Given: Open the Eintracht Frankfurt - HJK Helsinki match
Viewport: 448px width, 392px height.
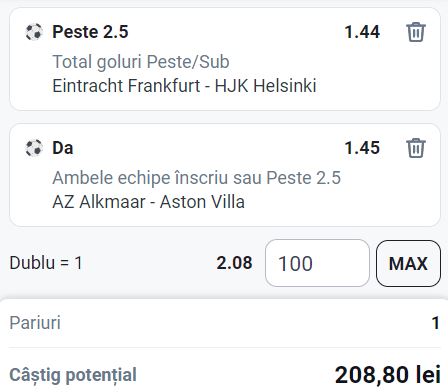Looking at the screenshot, I should pos(184,86).
